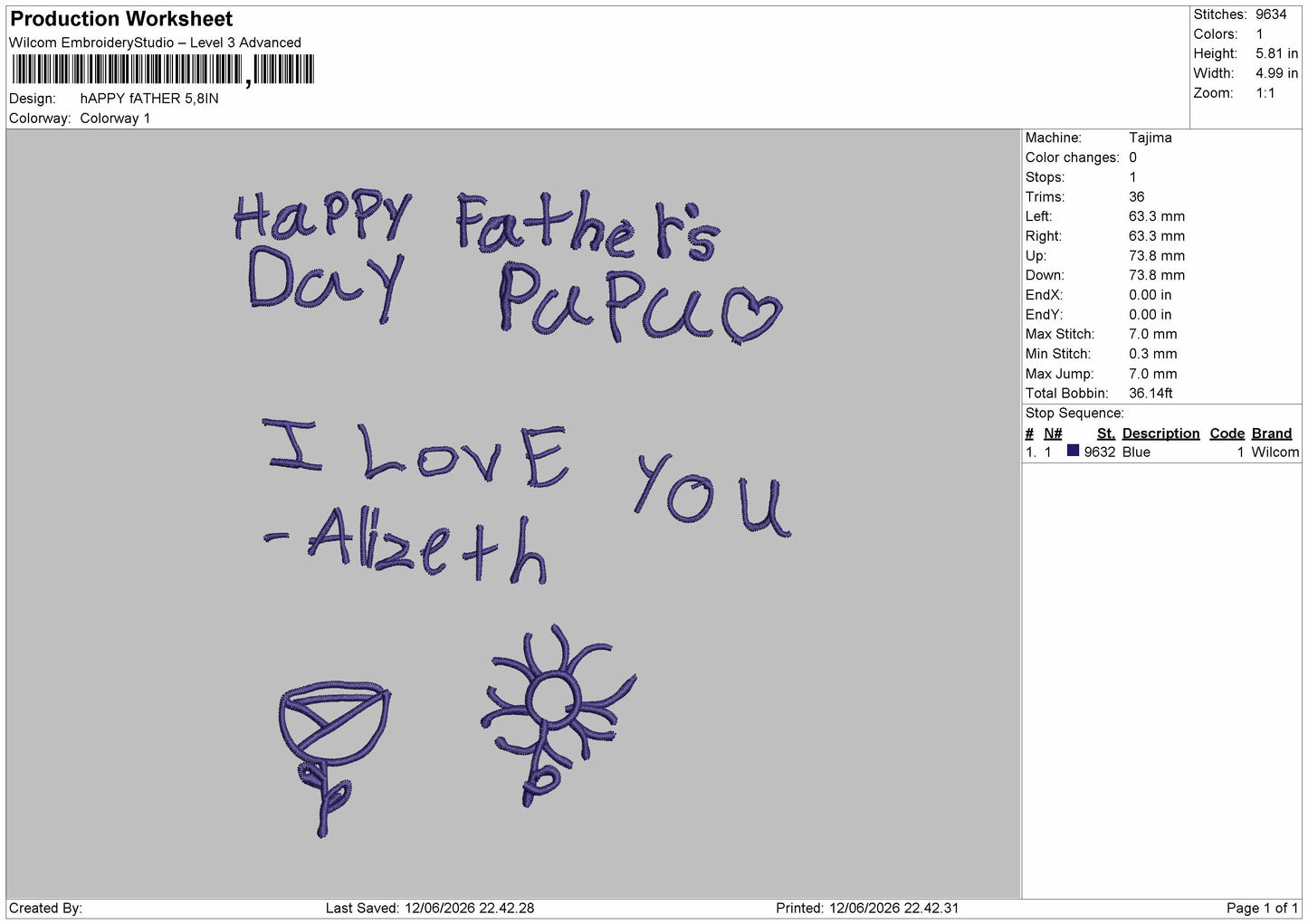Click the barcode under the worksheet title

click(163, 71)
